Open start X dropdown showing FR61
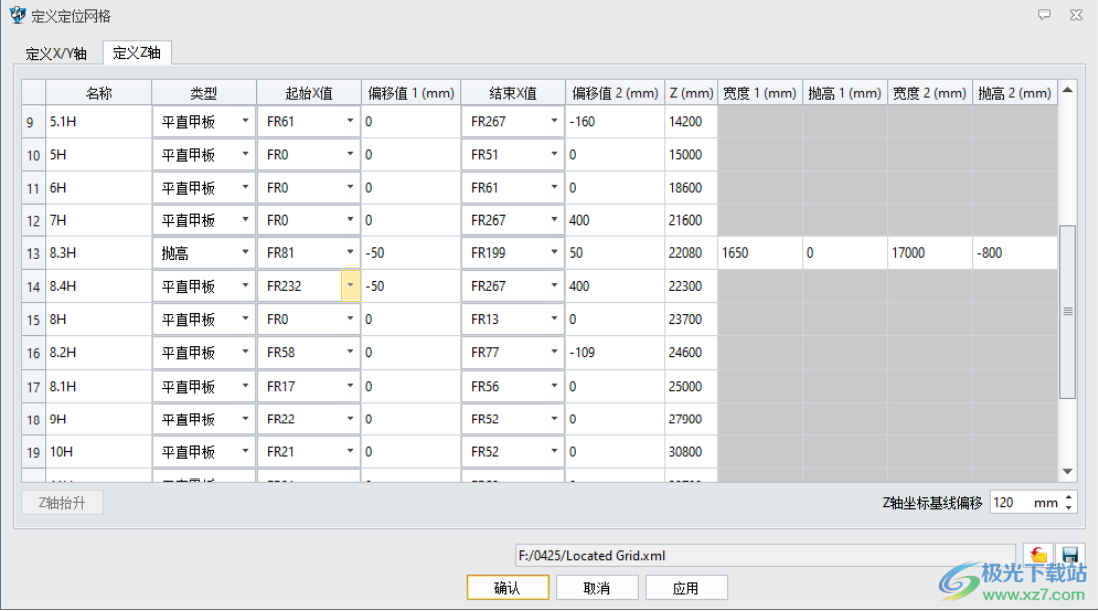Screen dimensions: 1098x611 [x=350, y=121]
